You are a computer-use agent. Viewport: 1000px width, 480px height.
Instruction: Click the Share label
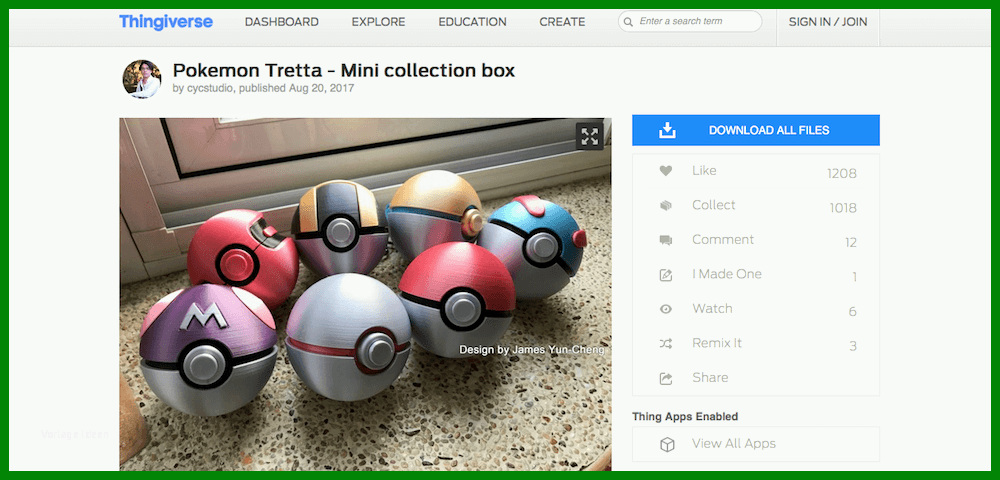[710, 377]
